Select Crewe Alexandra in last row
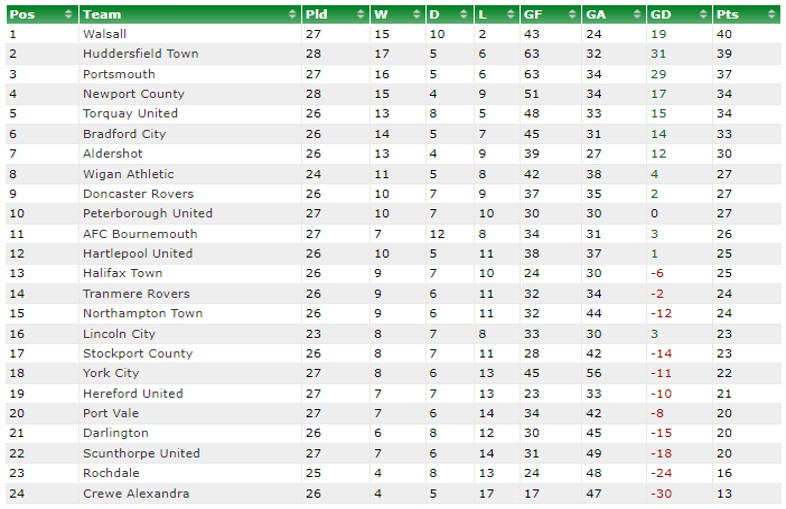The width and height of the screenshot is (786, 509). click(x=136, y=493)
